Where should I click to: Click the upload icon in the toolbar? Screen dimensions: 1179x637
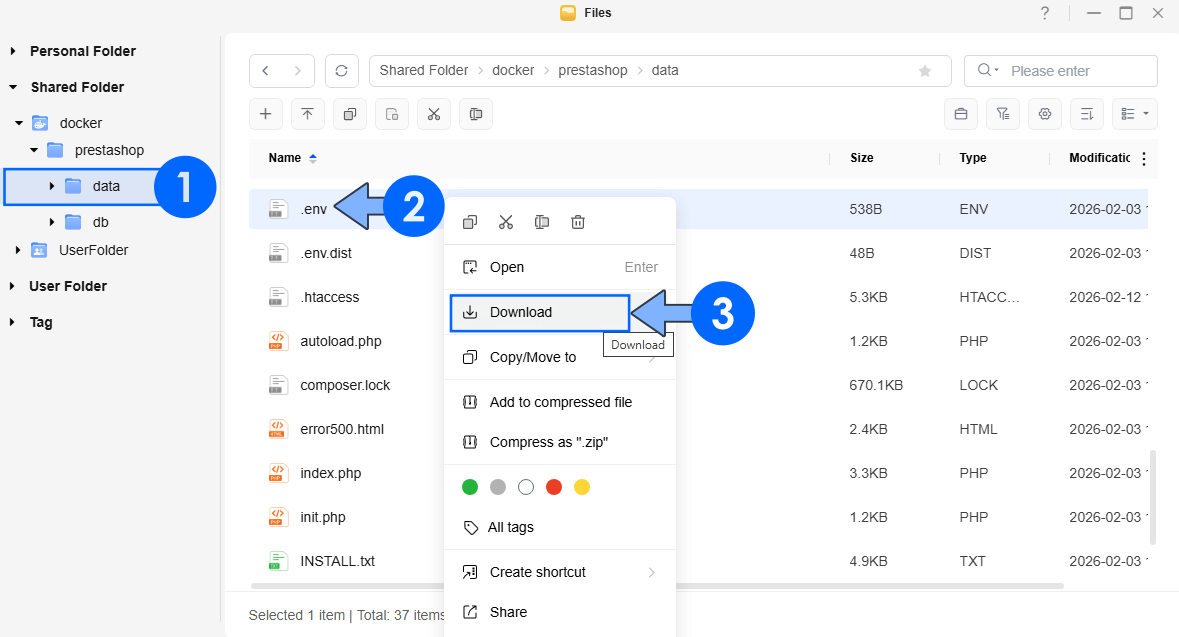tap(307, 114)
